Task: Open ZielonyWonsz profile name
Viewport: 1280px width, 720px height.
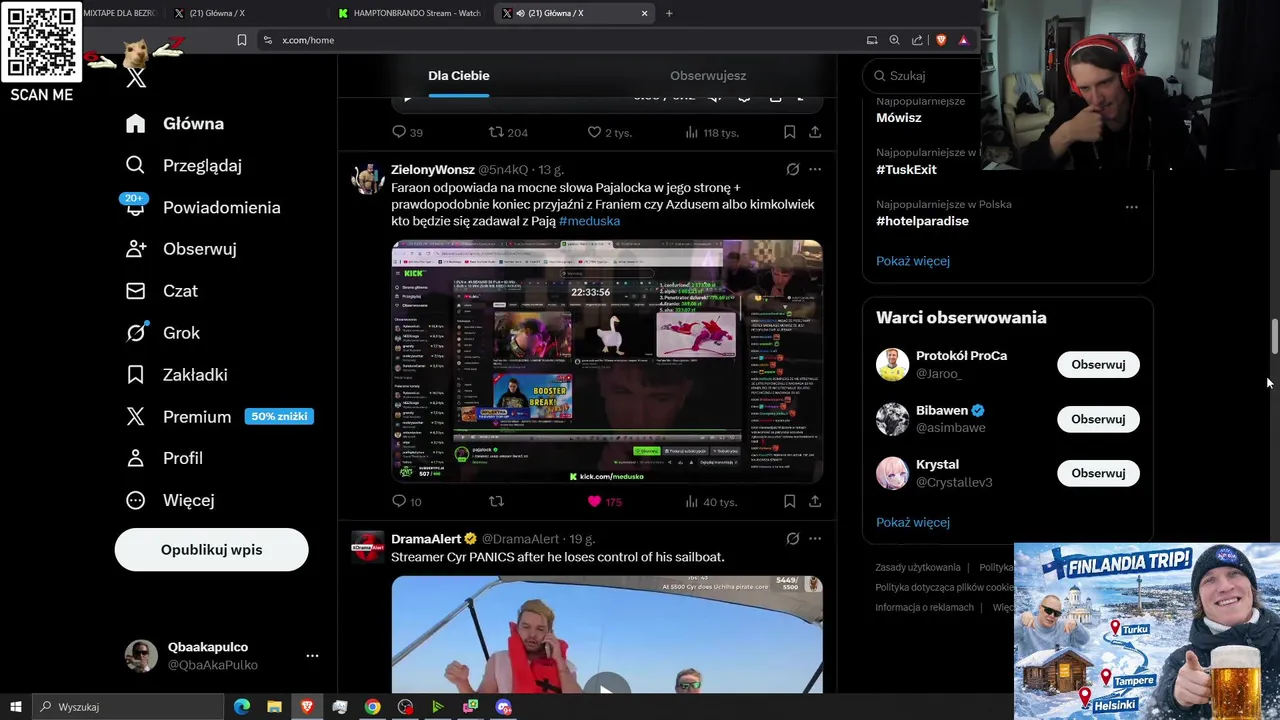Action: click(x=433, y=170)
